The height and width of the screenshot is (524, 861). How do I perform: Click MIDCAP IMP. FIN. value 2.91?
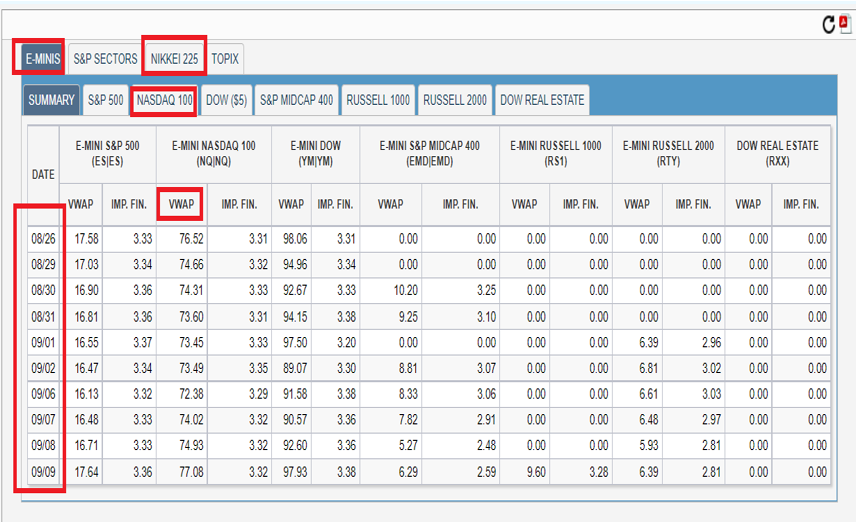(x=487, y=420)
